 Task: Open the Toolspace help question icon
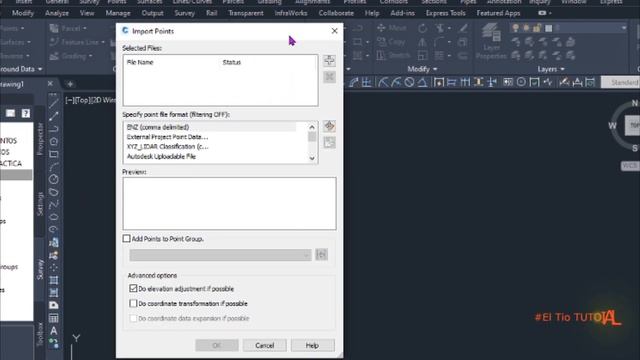[x=26, y=113]
